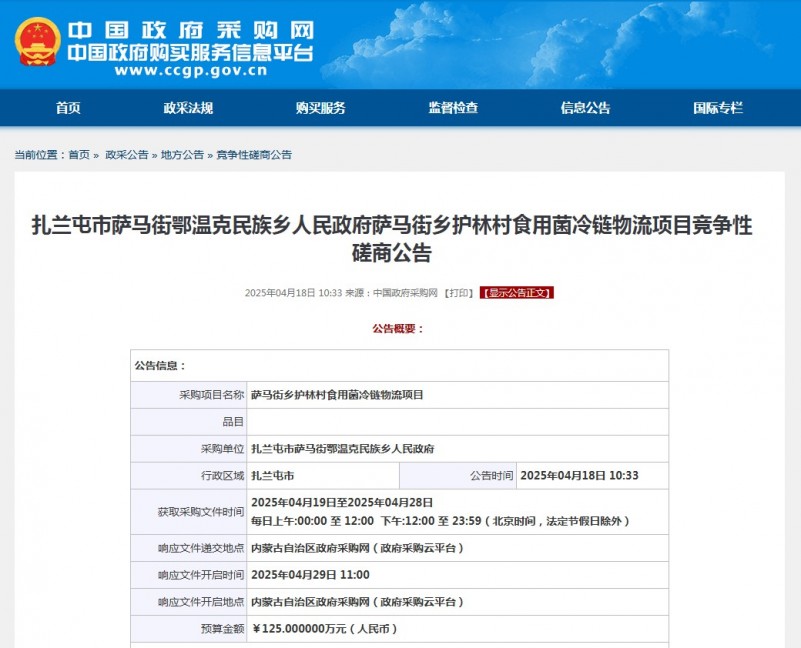Open the 政采法规 navigation item

tap(188, 108)
